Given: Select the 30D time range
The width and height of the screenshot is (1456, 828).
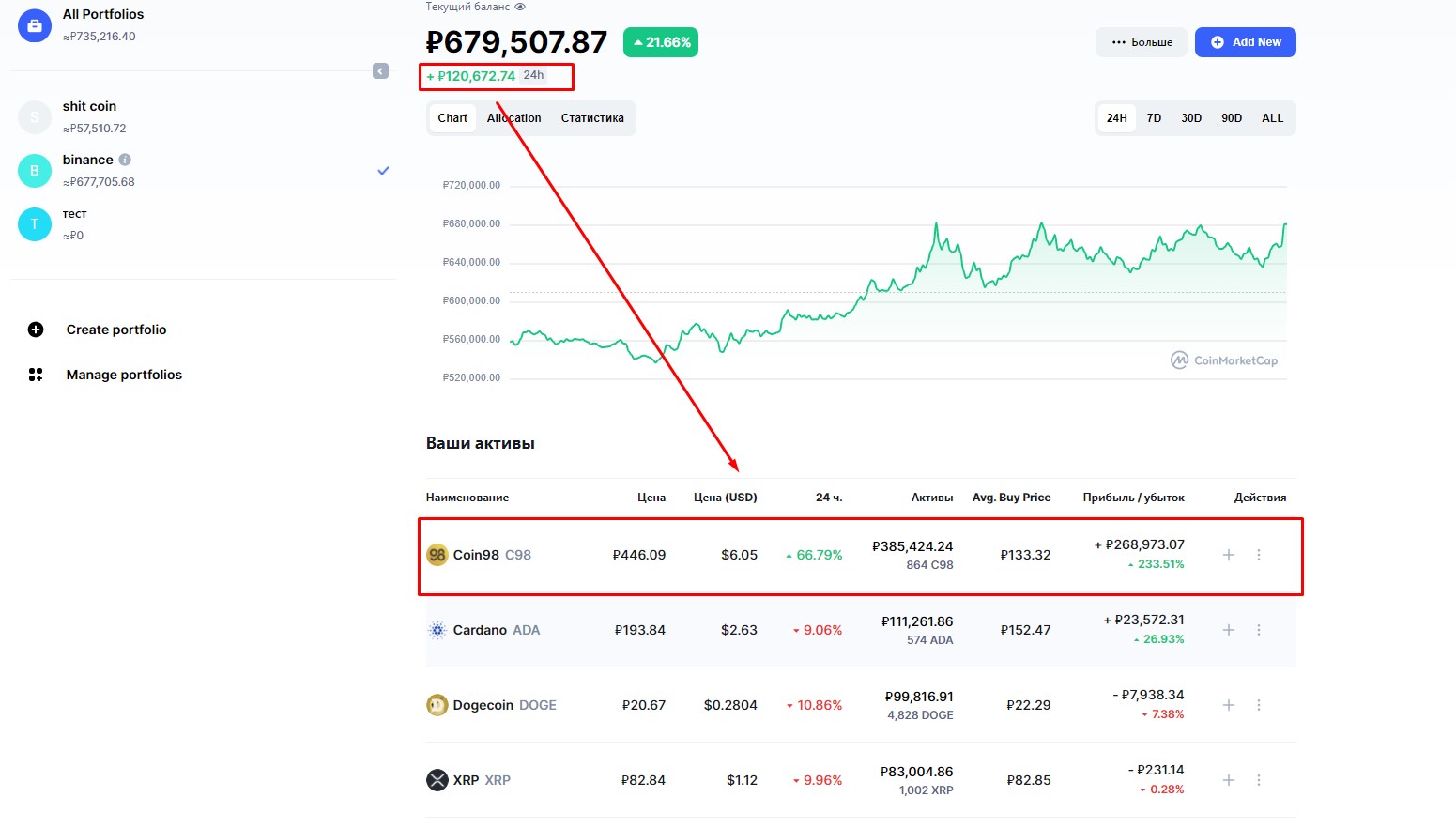Looking at the screenshot, I should click(x=1191, y=118).
